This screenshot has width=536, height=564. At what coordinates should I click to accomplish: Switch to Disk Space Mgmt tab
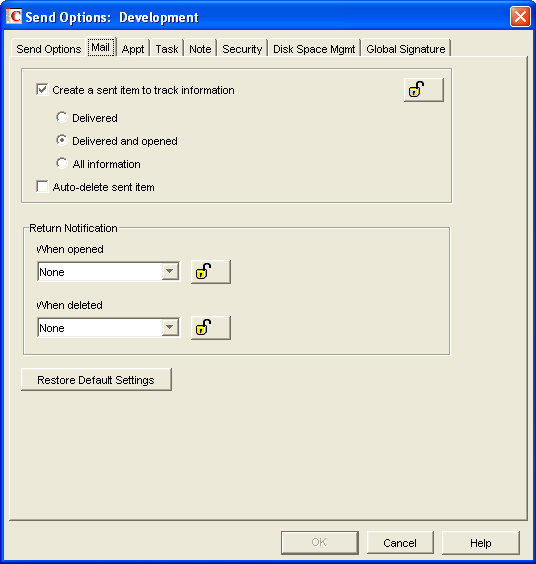(314, 49)
